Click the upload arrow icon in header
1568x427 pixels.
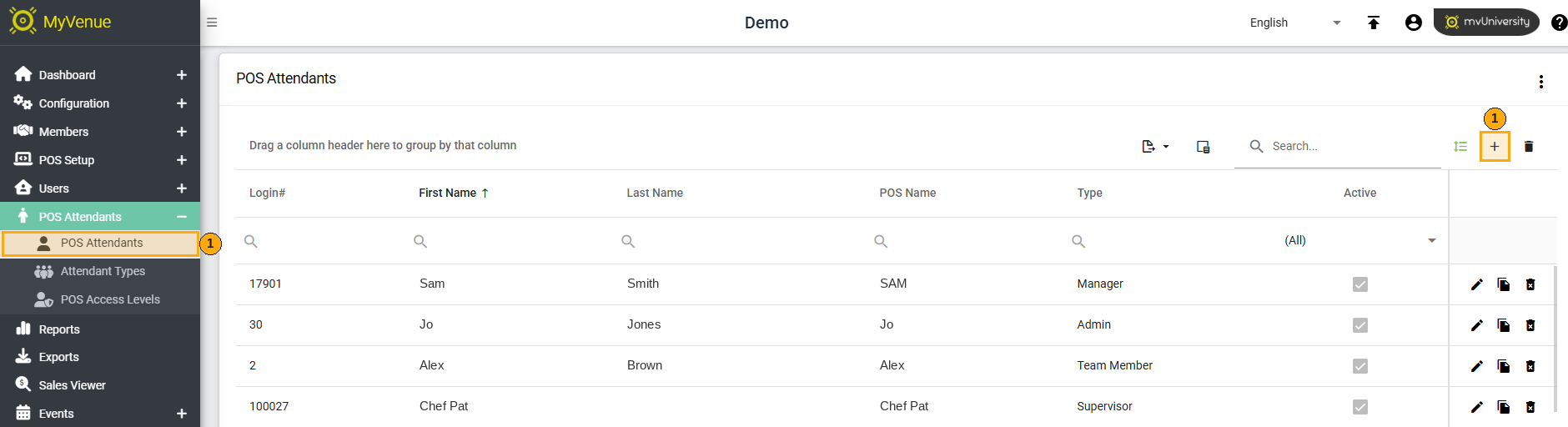pyautogui.click(x=1374, y=23)
